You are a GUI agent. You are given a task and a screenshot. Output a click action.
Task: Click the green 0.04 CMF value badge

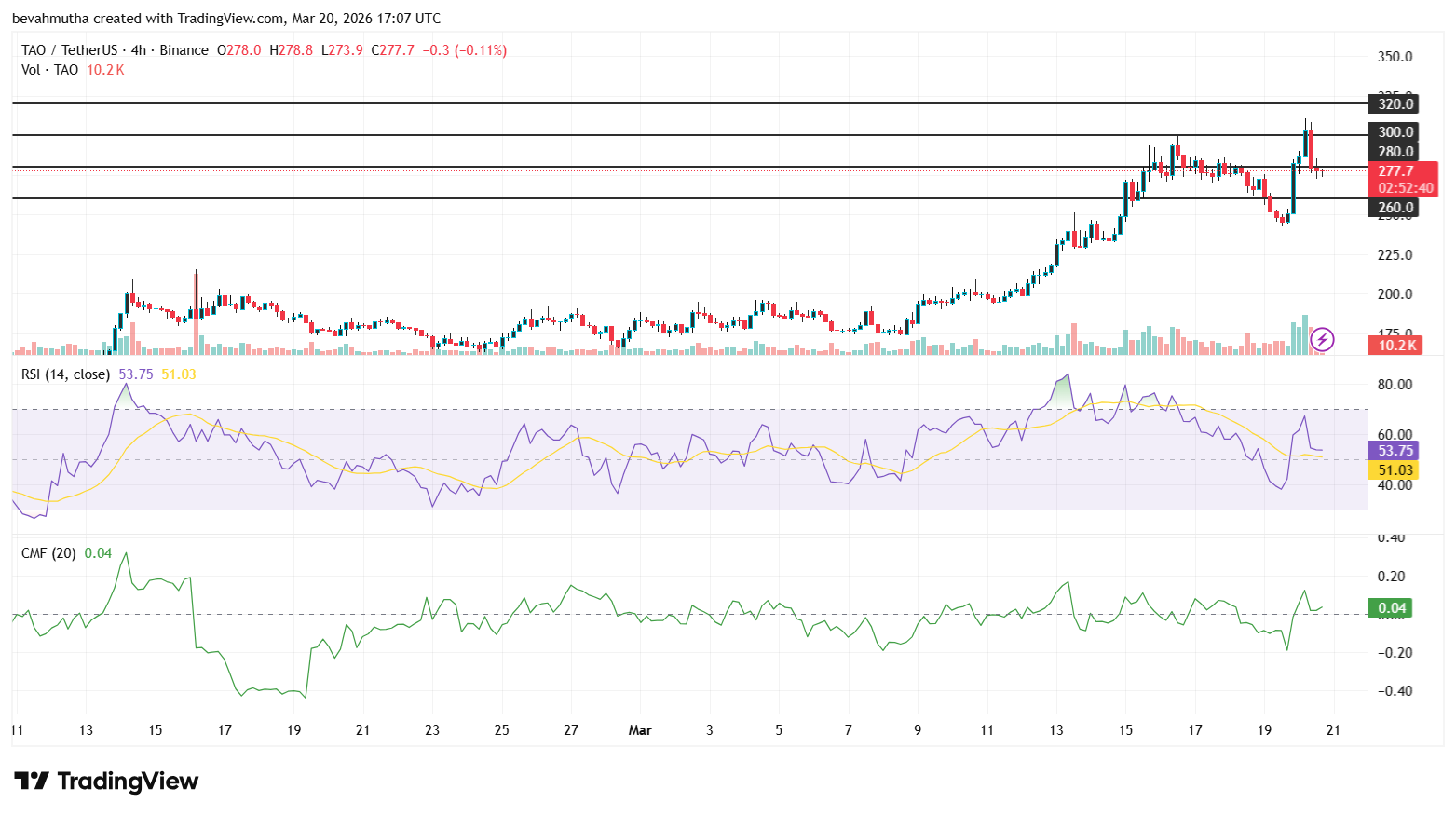coord(1391,607)
